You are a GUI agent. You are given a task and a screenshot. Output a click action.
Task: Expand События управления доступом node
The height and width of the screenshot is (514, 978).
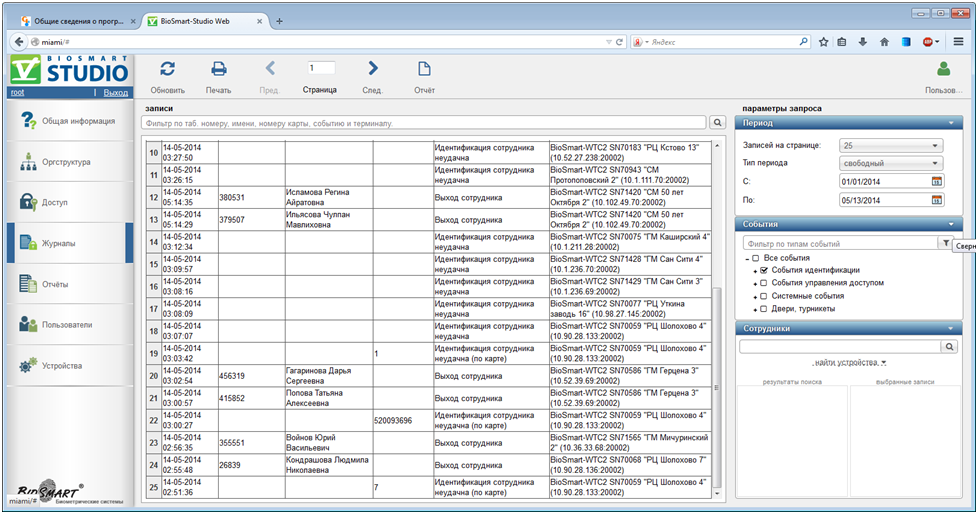pos(755,284)
